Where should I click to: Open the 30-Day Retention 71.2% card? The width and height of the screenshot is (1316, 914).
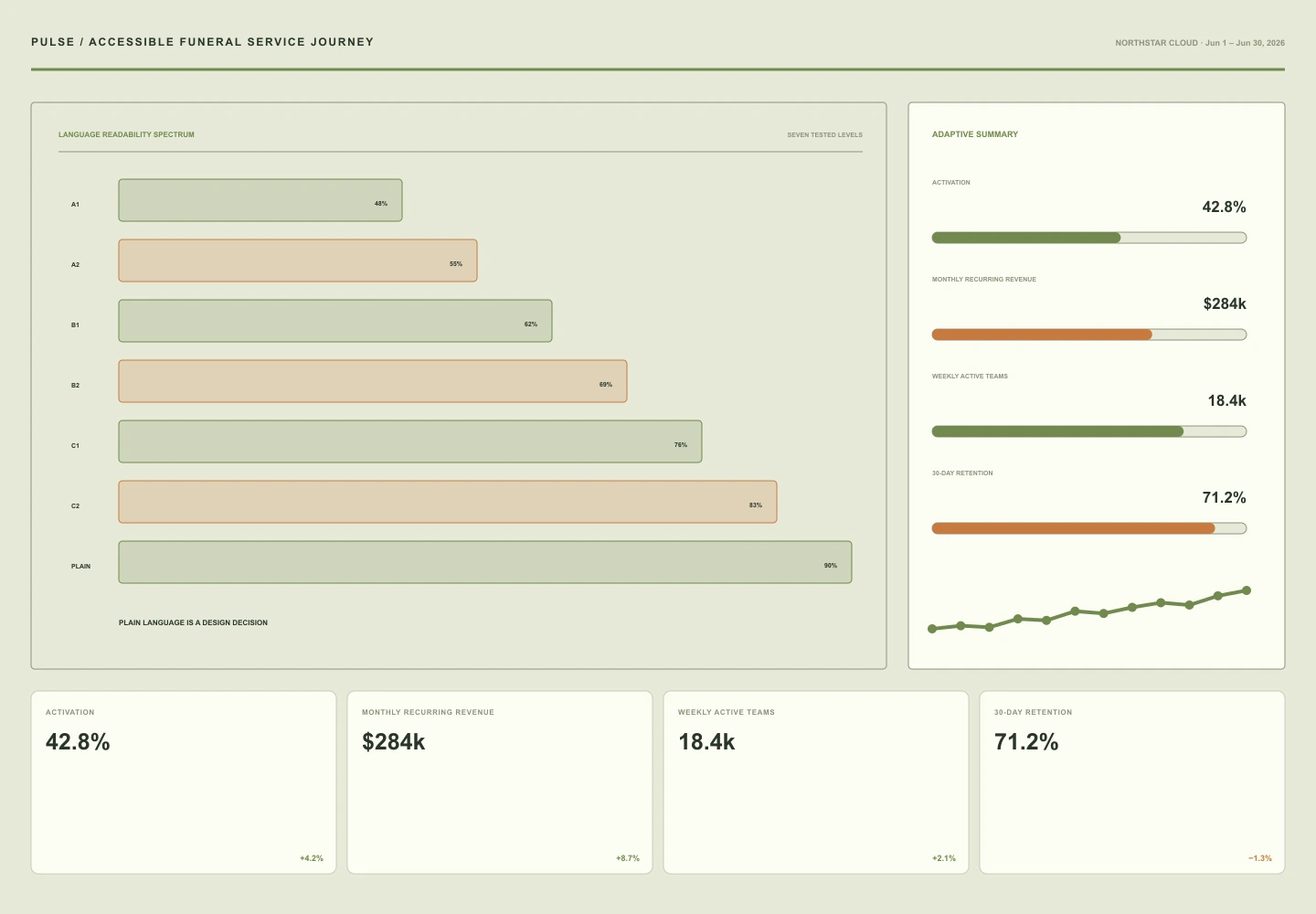coord(1132,782)
